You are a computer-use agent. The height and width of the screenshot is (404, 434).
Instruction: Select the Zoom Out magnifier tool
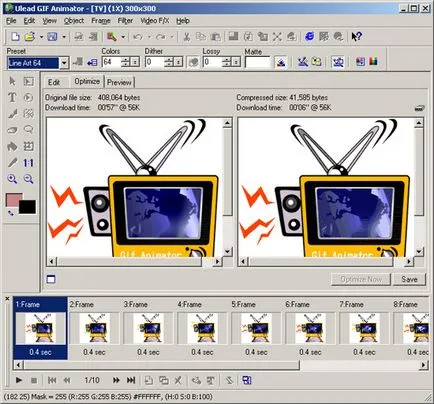(28, 179)
